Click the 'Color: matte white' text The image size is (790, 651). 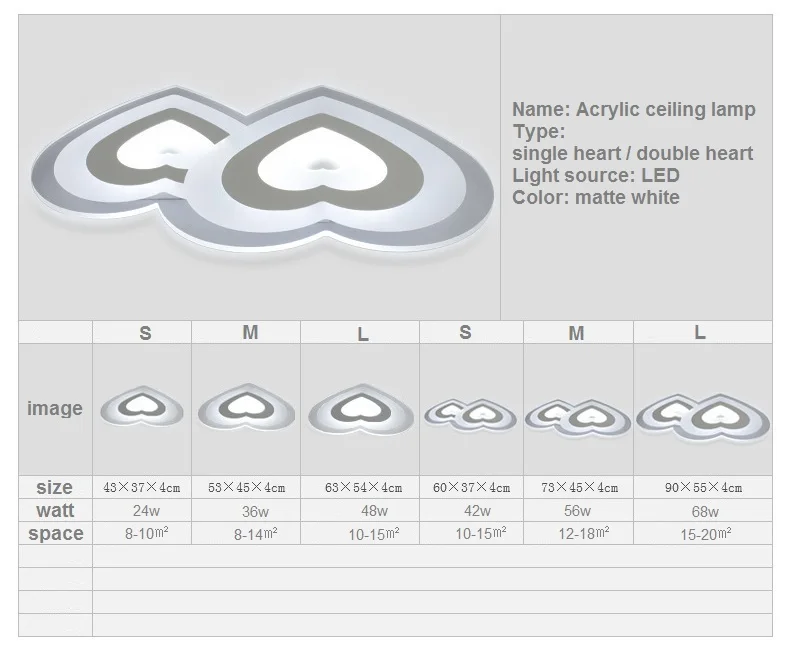(x=596, y=197)
